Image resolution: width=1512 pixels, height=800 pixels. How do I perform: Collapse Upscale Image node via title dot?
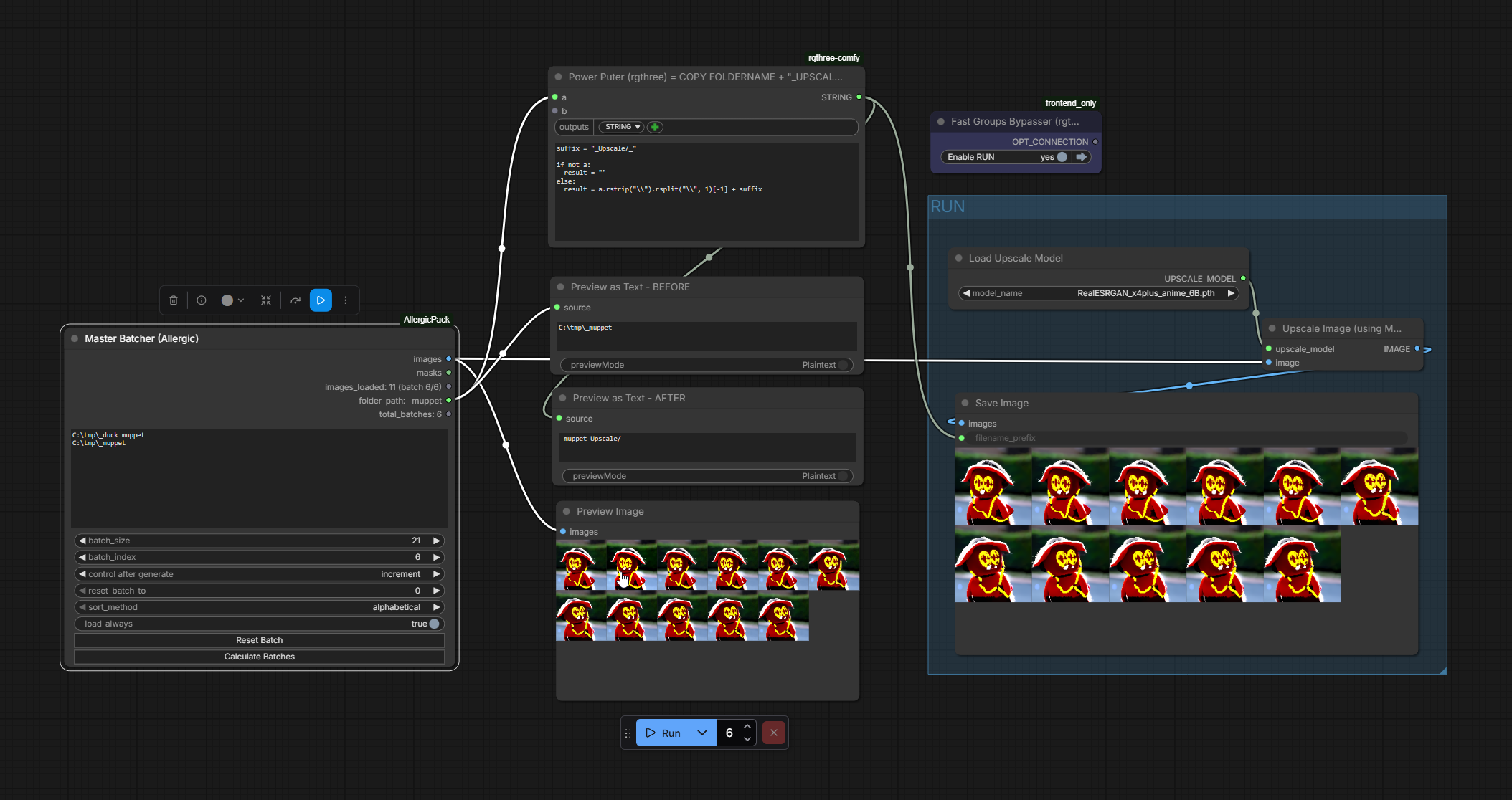tap(1272, 328)
